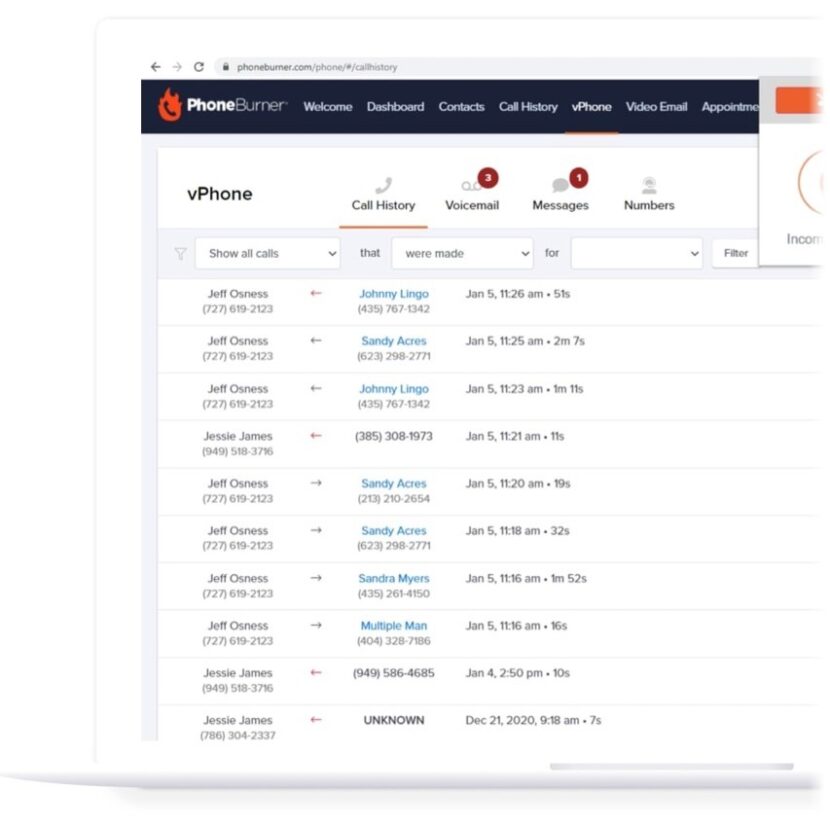This screenshot has width=830, height=825.
Task: Click the browser reload icon
Action: pos(201,66)
